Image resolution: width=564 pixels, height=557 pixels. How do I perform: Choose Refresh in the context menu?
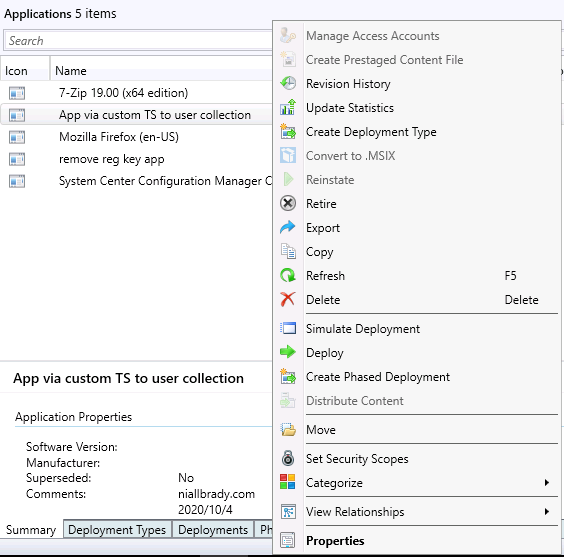(x=416, y=275)
